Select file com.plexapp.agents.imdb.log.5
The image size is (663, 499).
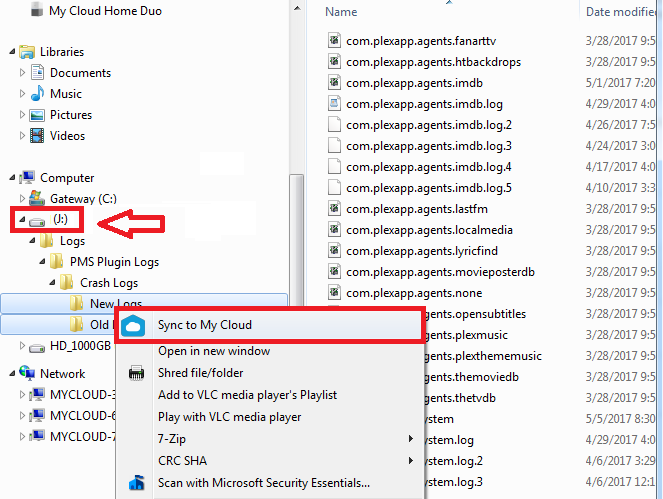pos(429,188)
